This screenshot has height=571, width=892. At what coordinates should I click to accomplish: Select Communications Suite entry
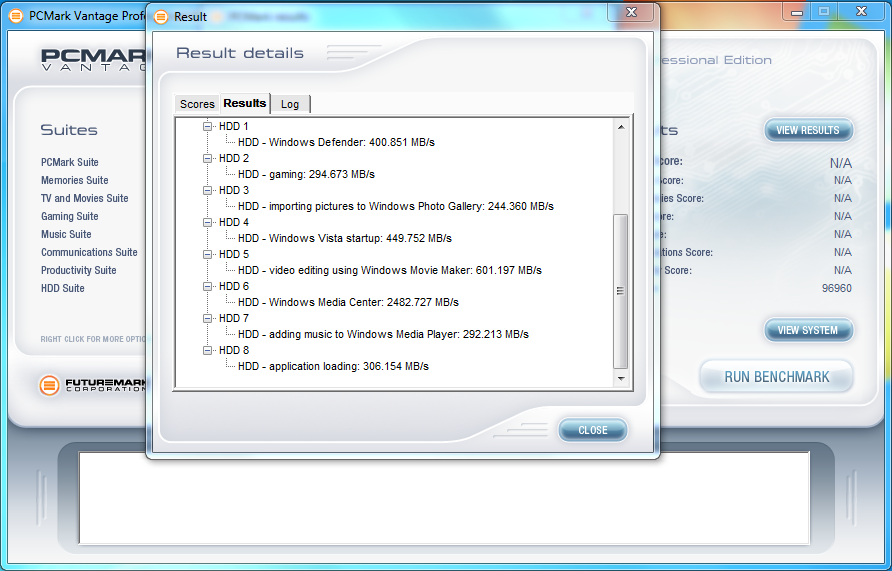pos(89,252)
